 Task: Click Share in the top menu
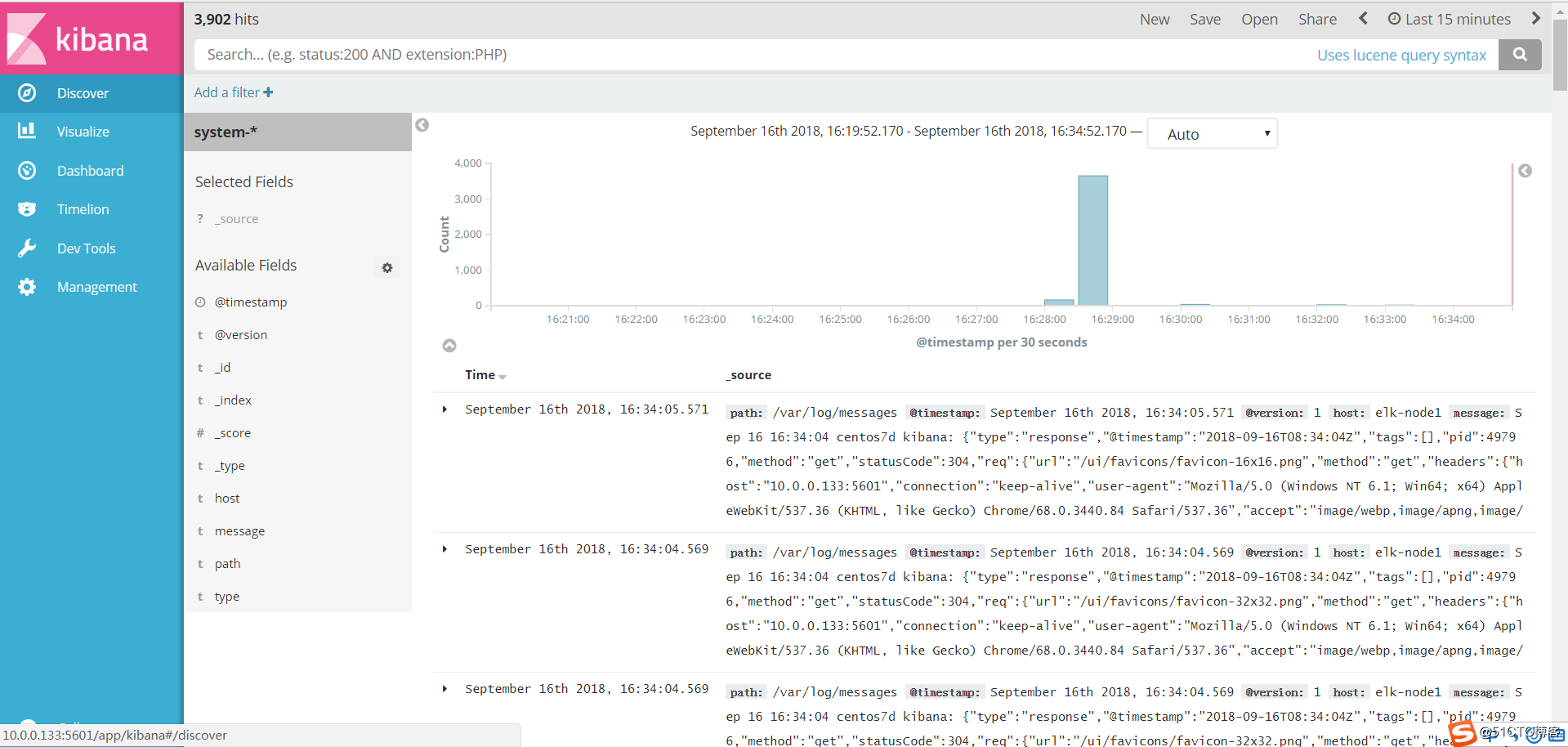click(1317, 19)
